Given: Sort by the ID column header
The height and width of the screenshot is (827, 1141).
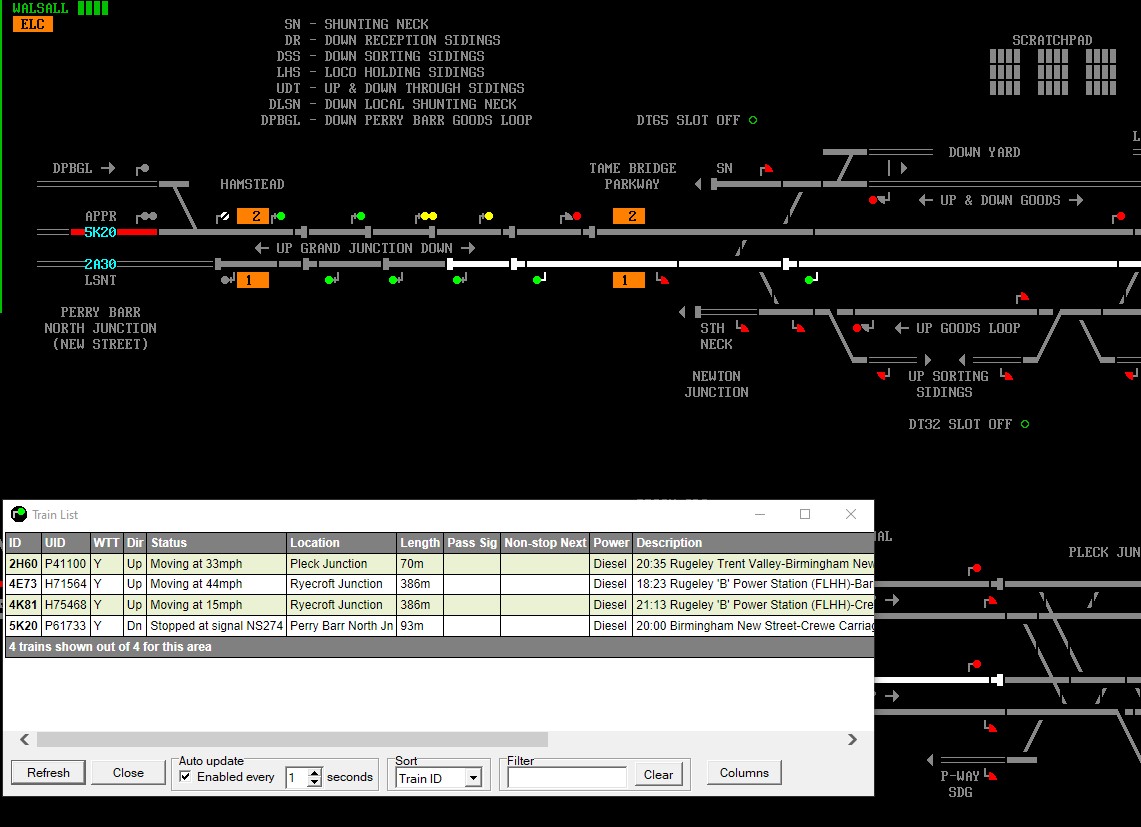Looking at the screenshot, I should [23, 542].
